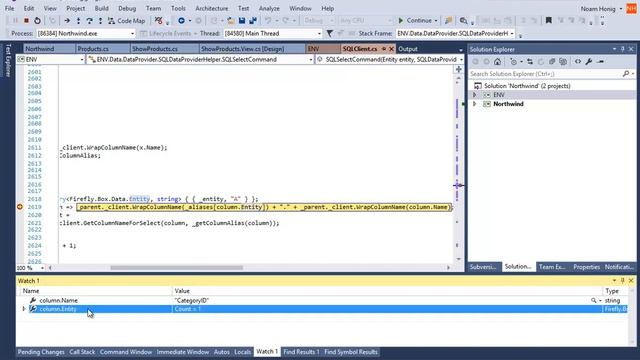This screenshot has height=360, width=640.
Task: Continue debugging execution
Action: pyautogui.click(x=415, y=20)
